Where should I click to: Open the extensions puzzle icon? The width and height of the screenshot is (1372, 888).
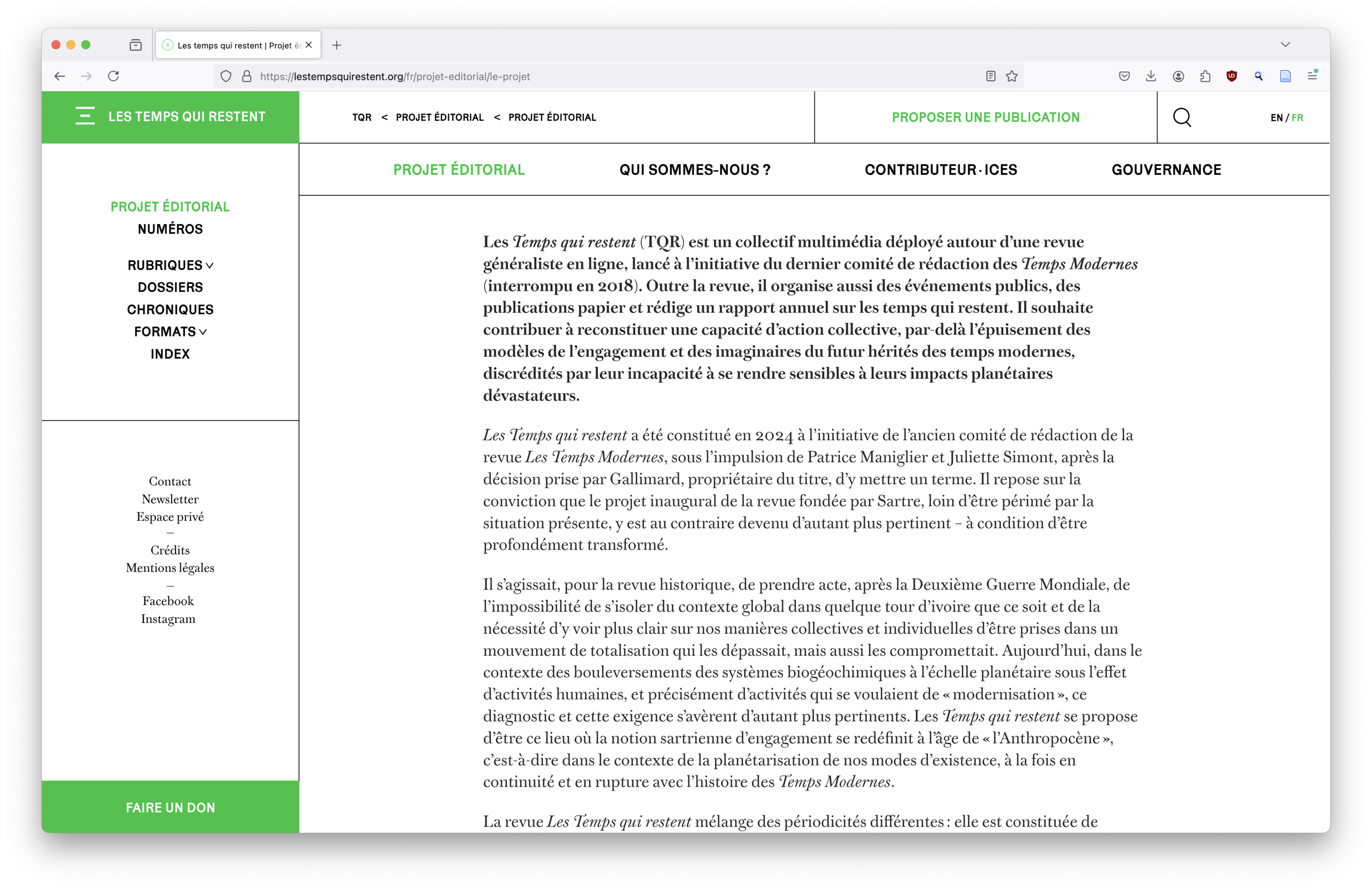point(1205,76)
